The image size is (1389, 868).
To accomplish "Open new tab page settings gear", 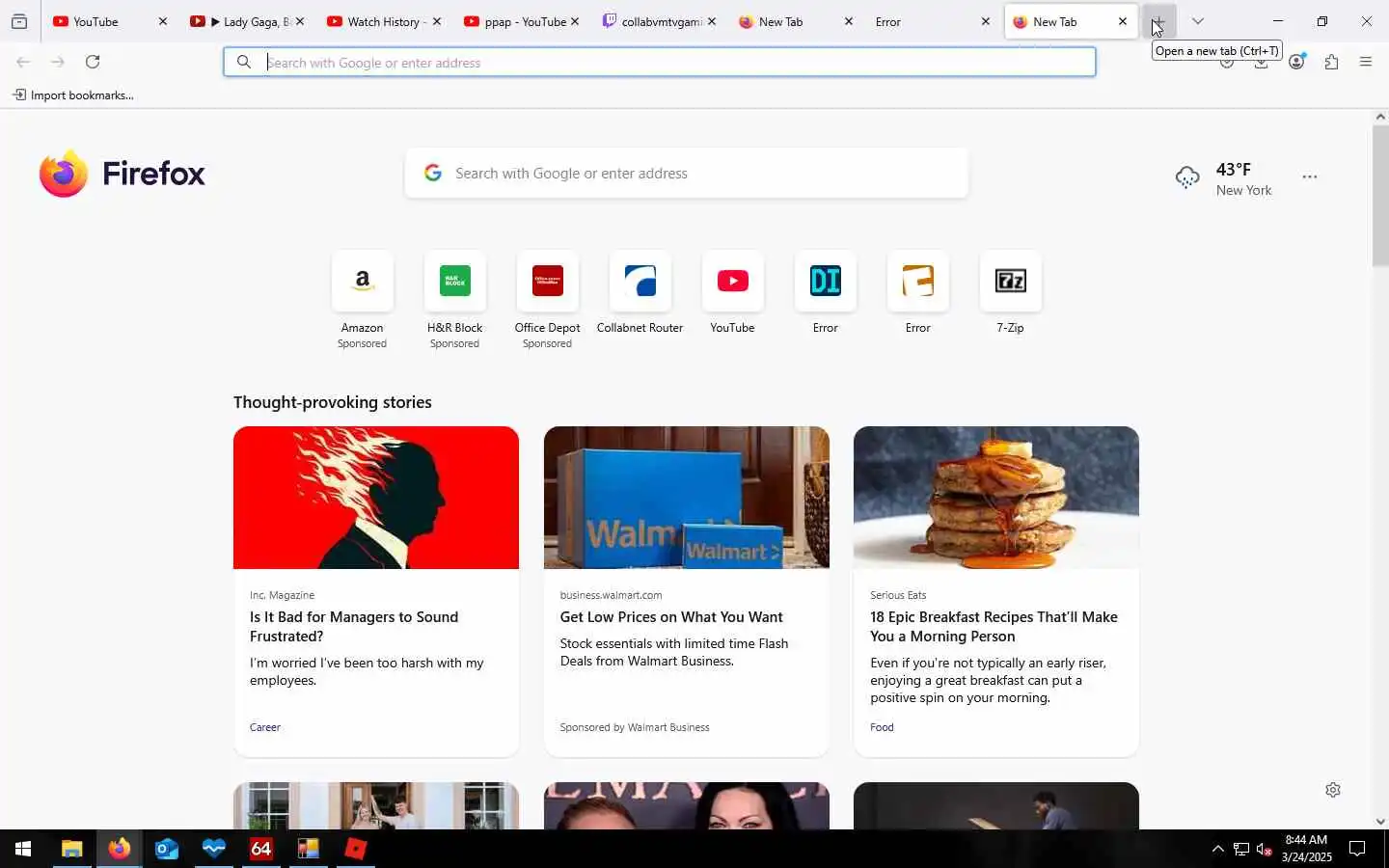I will coord(1333,790).
